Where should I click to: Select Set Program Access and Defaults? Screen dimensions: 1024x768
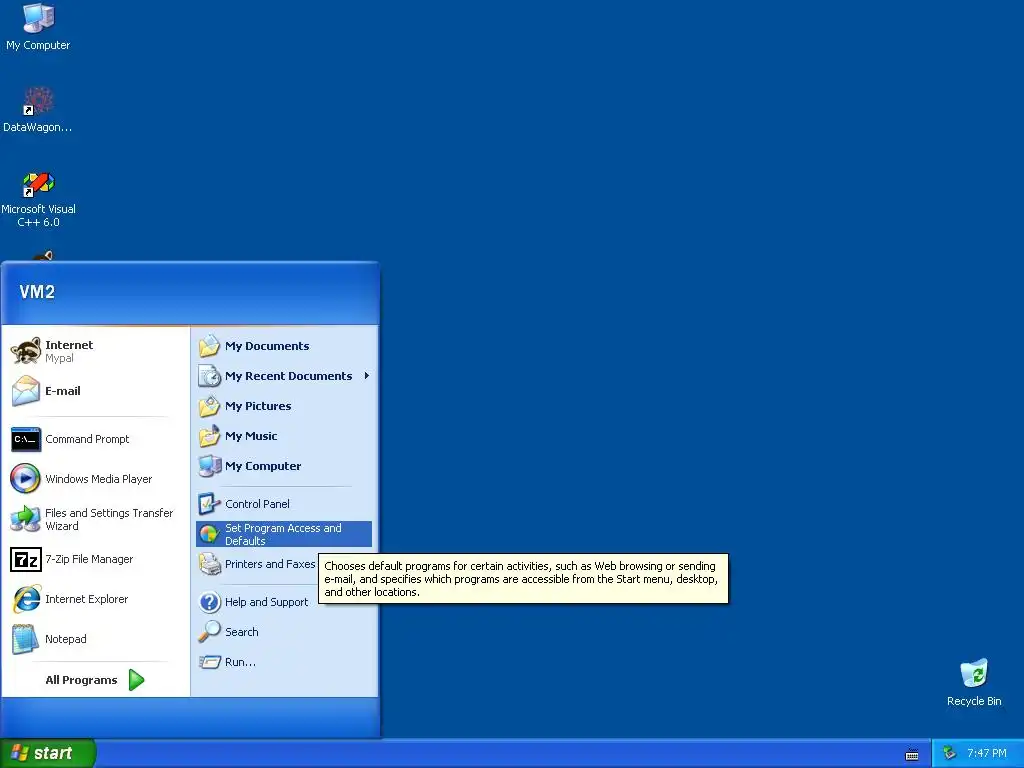[283, 534]
